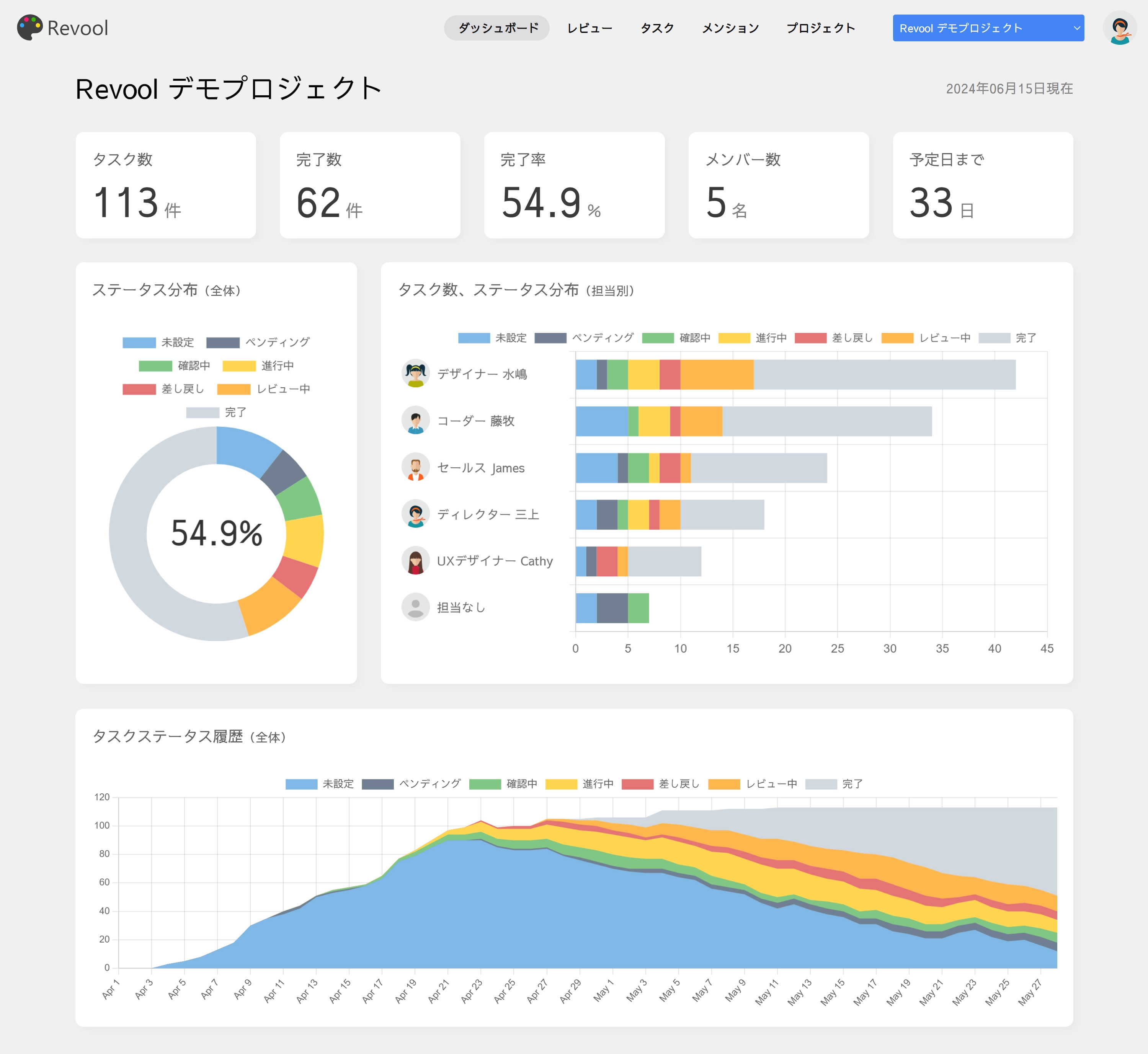Click the 担当なし placeholder avatar
This screenshot has width=1148, height=1054.
coord(415,607)
